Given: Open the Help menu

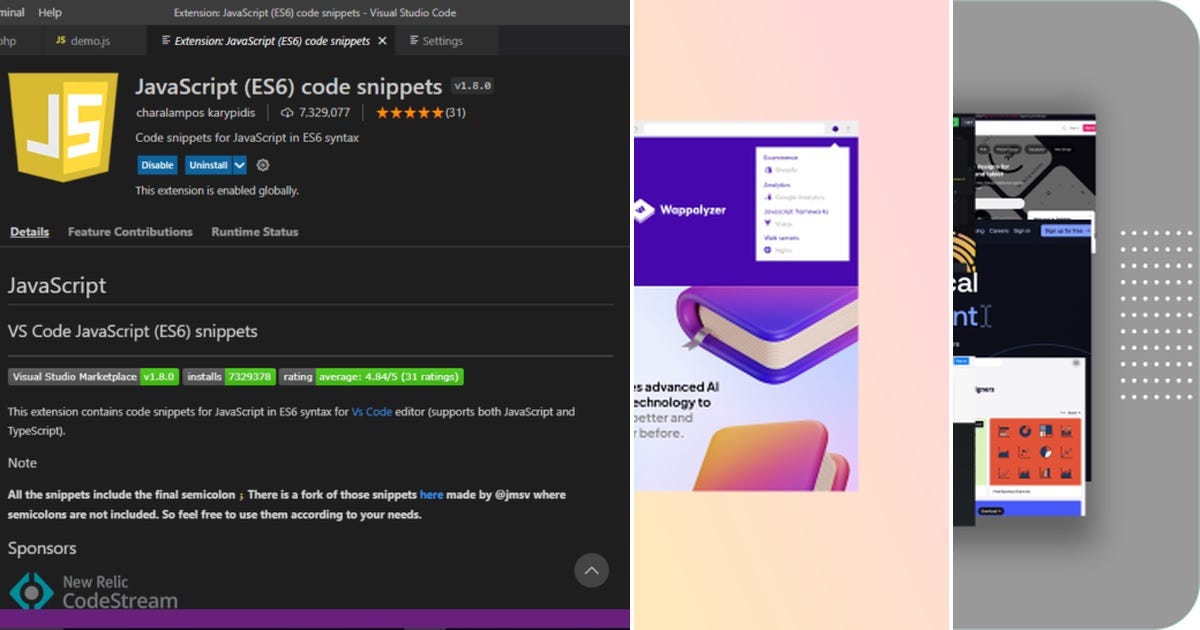Looking at the screenshot, I should pyautogui.click(x=49, y=12).
